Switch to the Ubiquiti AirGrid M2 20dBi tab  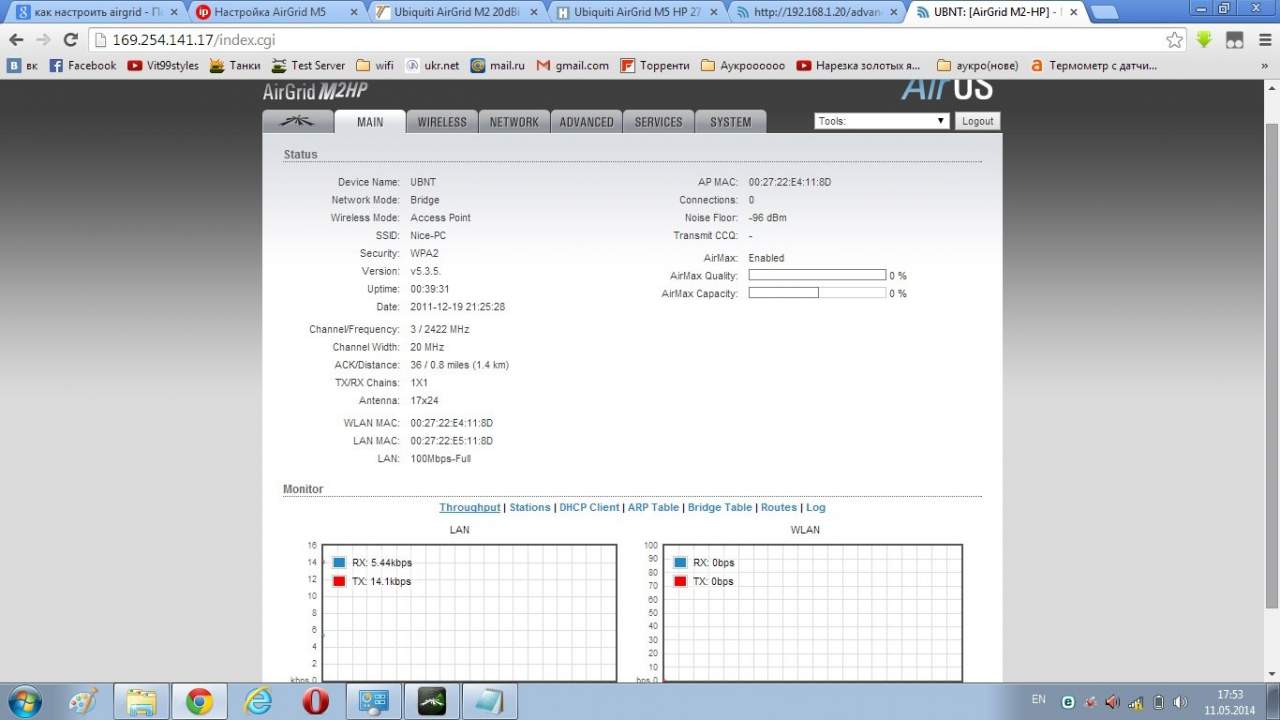[455, 12]
